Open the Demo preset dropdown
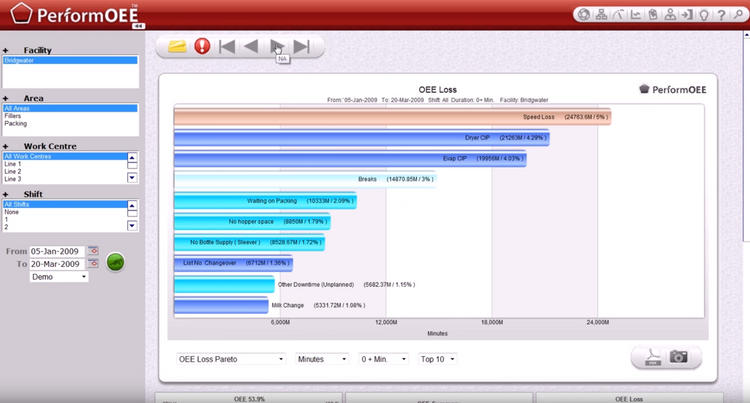 coord(59,277)
